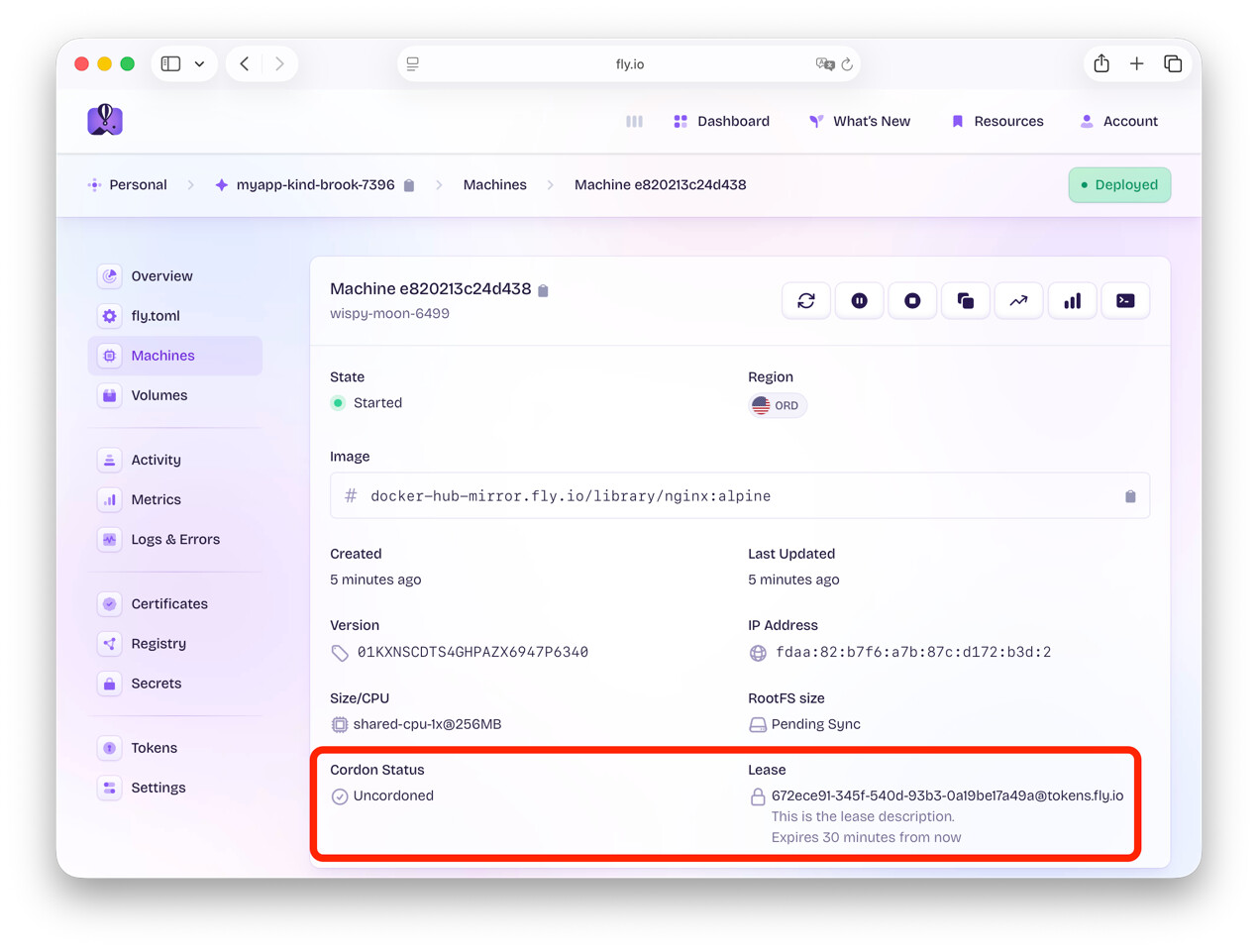The image size is (1258, 952).
Task: Click the Safari share icon
Action: click(1101, 63)
